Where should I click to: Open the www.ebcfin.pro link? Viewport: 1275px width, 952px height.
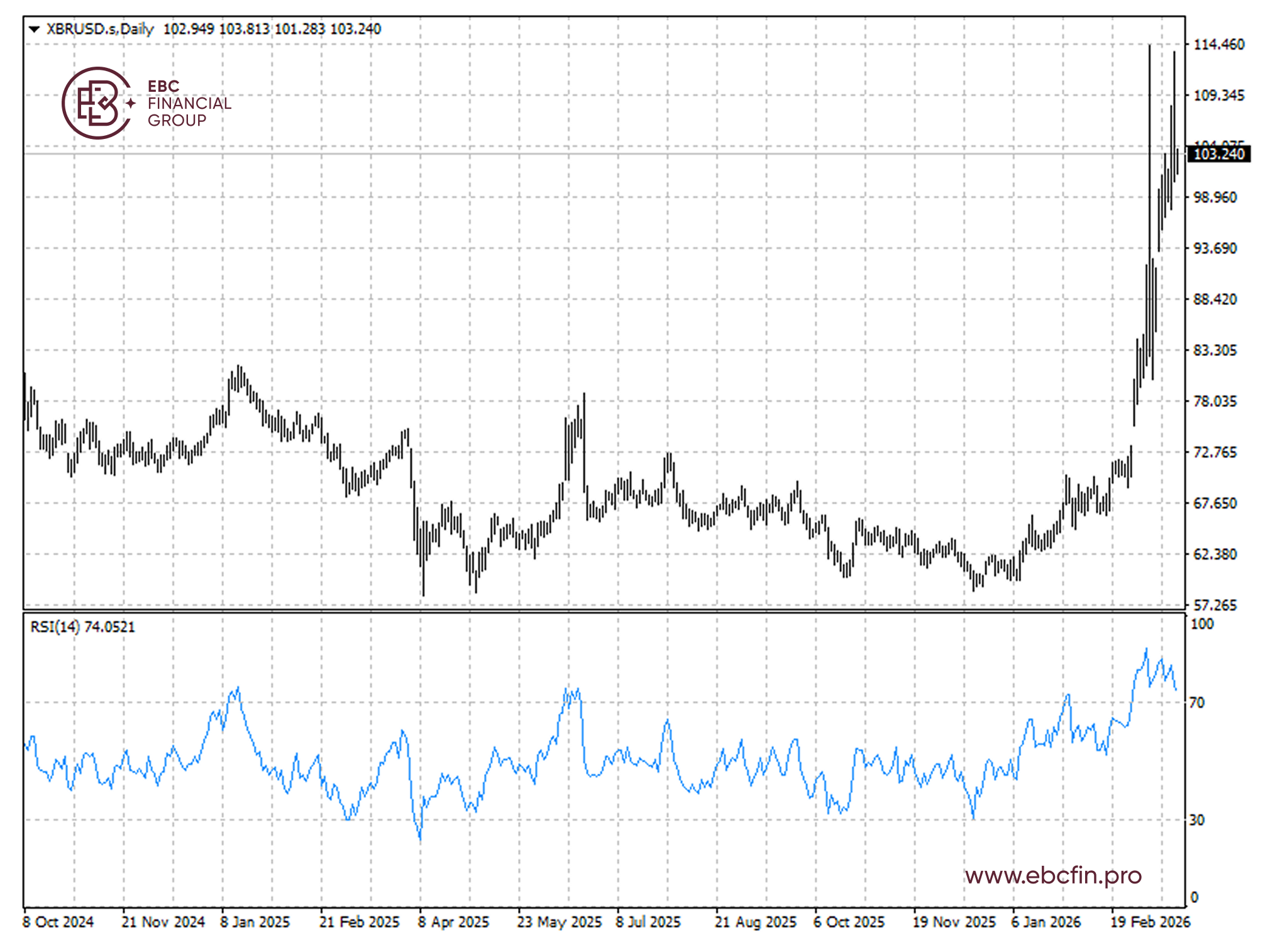[x=1053, y=875]
